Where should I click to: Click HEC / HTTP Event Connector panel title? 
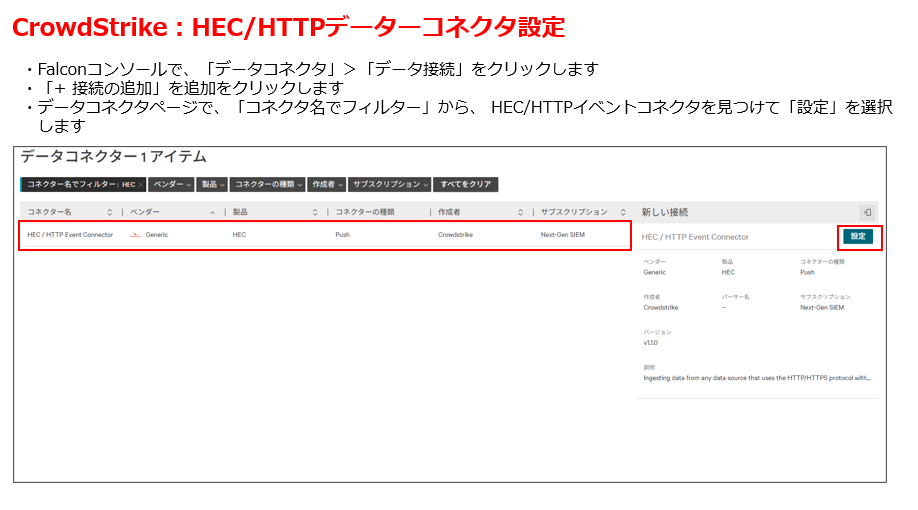[694, 237]
